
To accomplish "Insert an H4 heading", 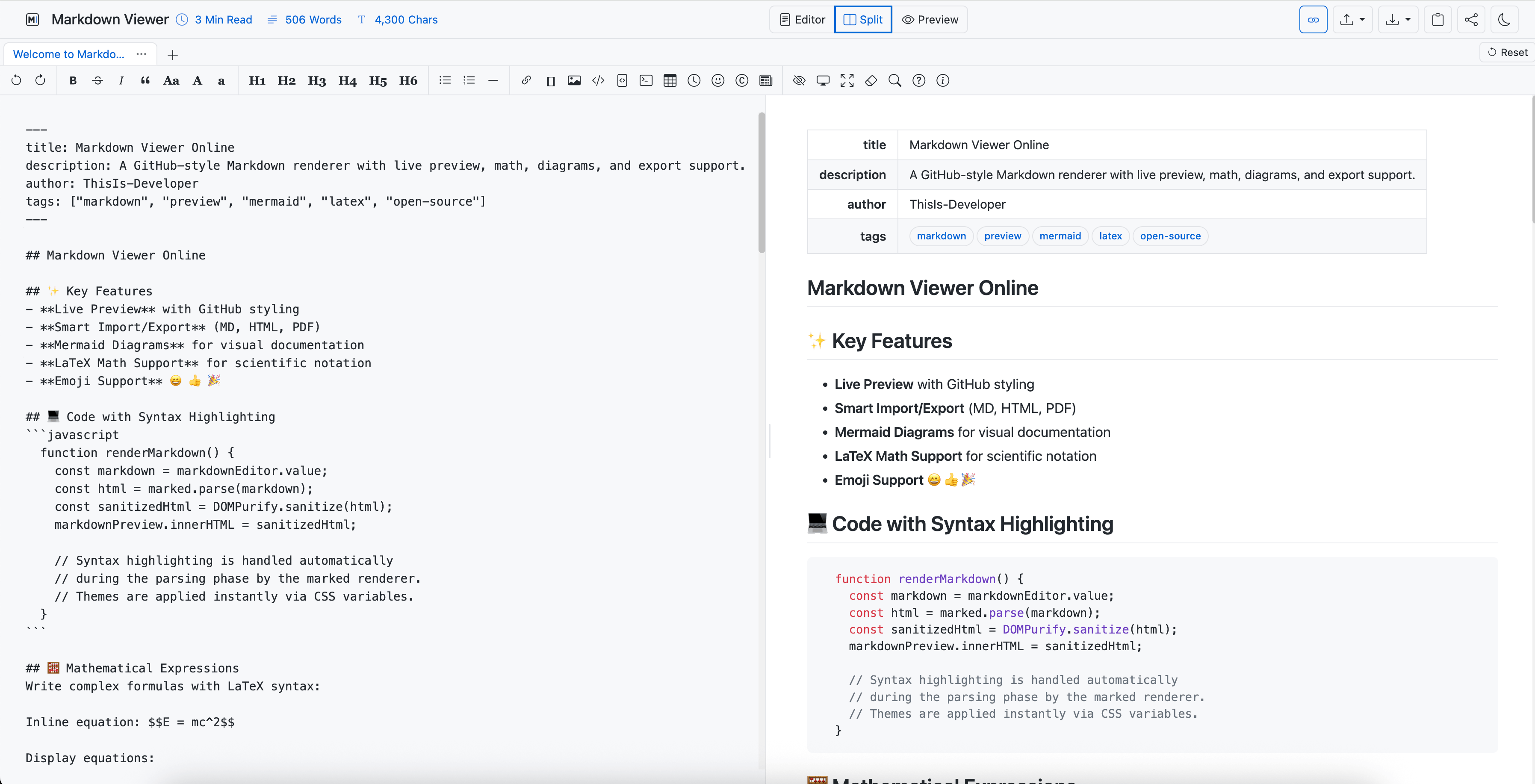I will tap(347, 80).
